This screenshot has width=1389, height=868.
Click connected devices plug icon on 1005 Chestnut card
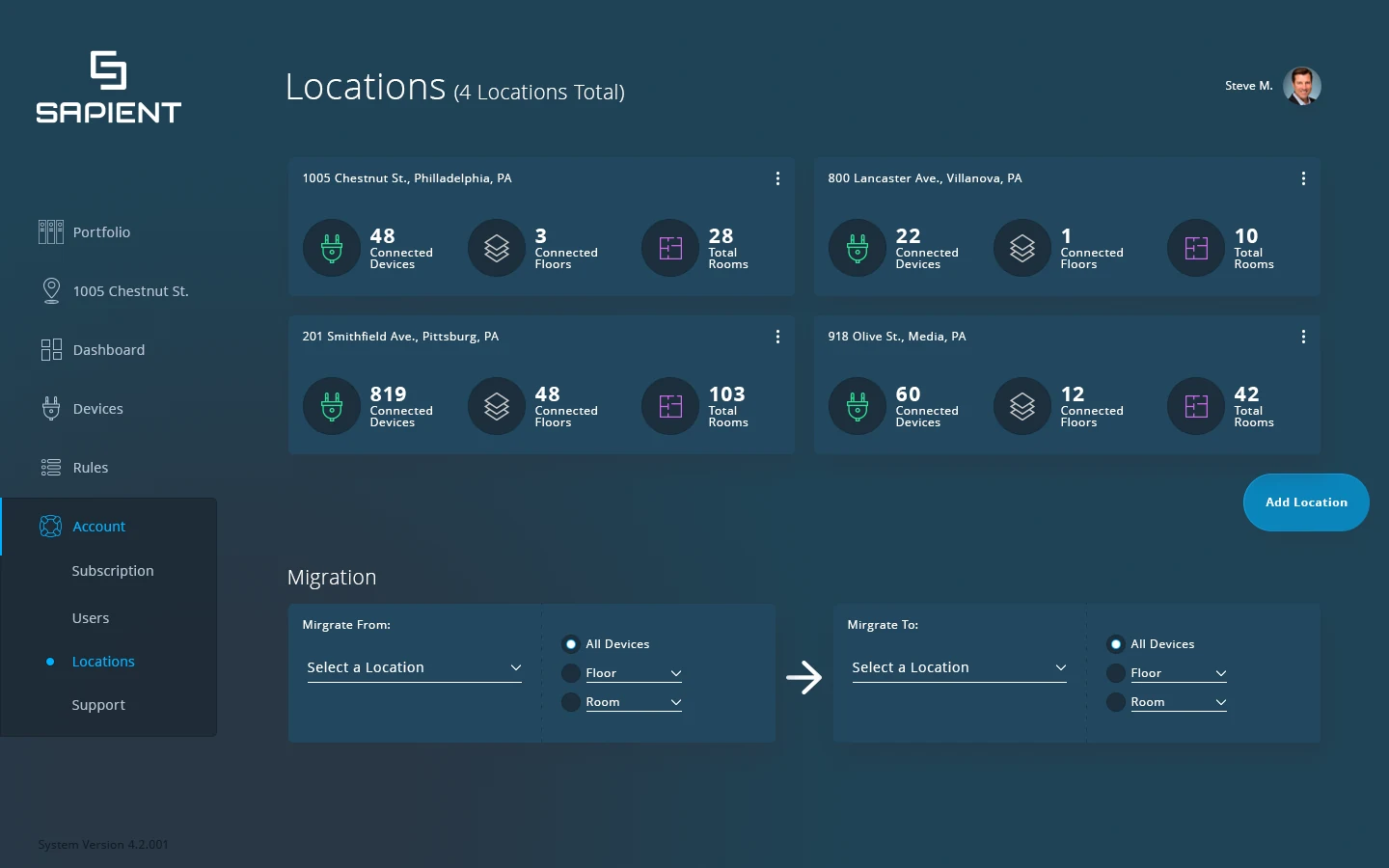332,248
